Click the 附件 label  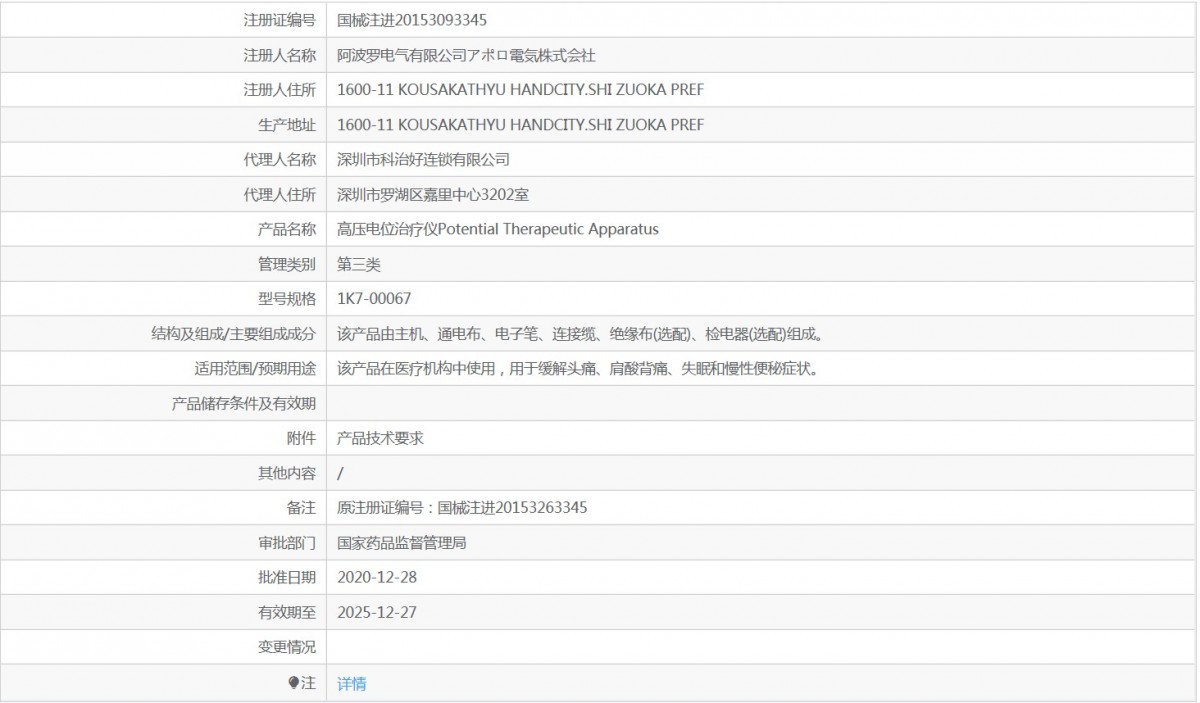pyautogui.click(x=302, y=438)
